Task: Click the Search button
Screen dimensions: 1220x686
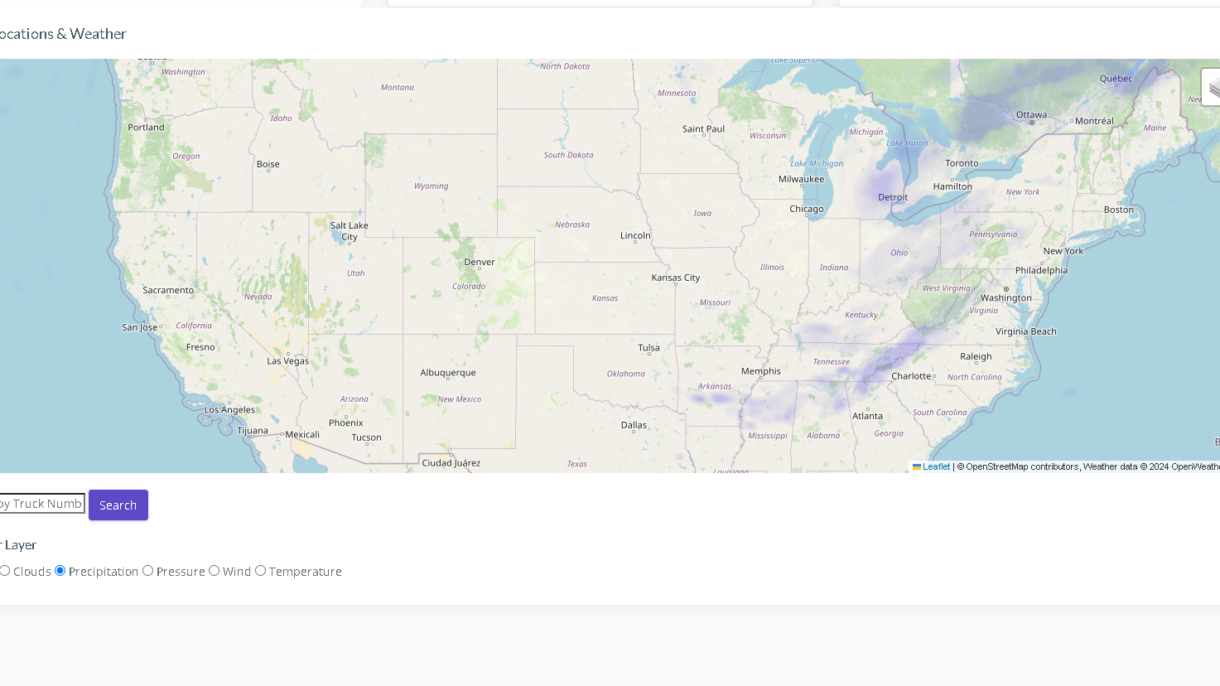Action: coord(118,505)
